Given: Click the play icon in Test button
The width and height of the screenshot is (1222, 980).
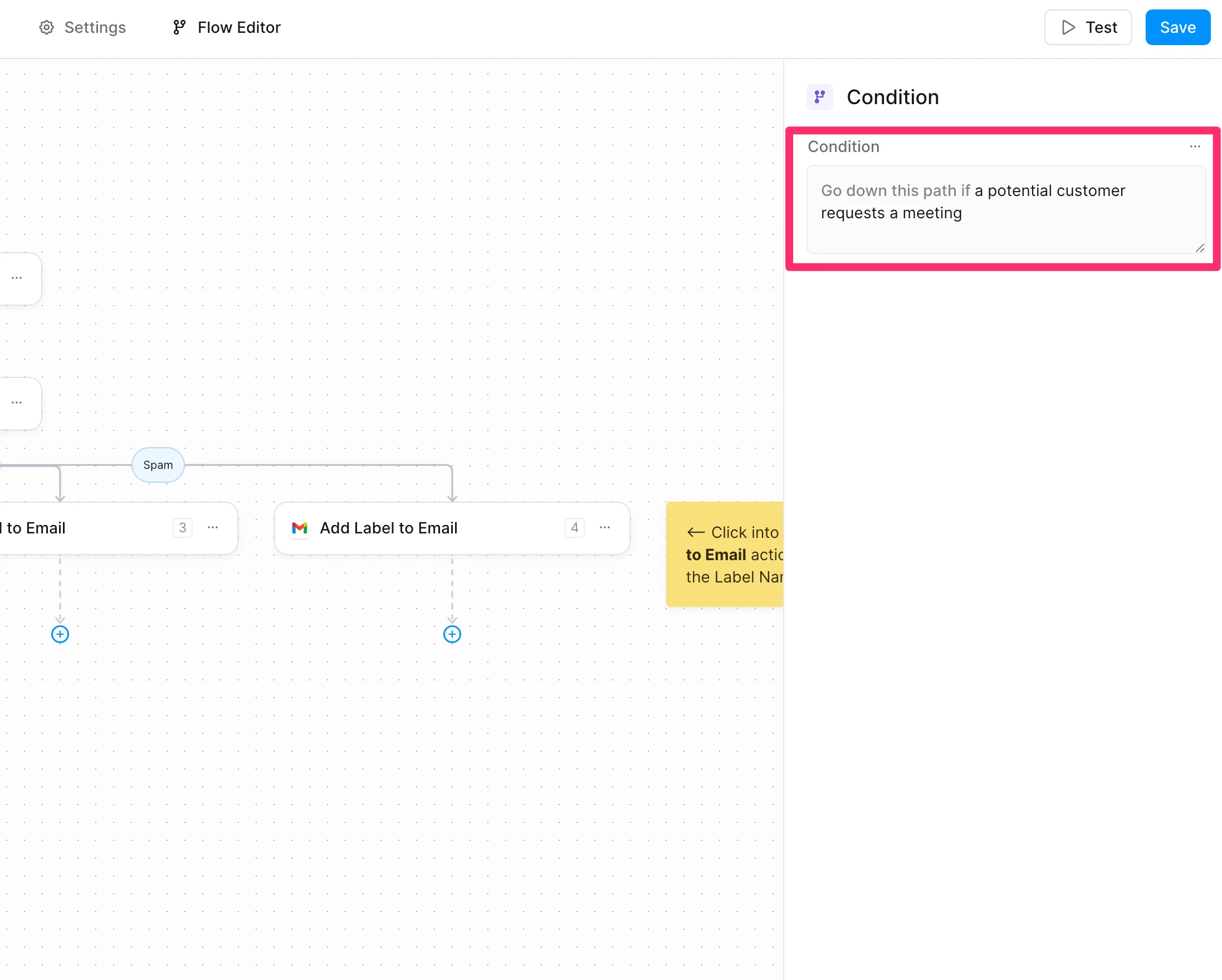Looking at the screenshot, I should point(1068,27).
